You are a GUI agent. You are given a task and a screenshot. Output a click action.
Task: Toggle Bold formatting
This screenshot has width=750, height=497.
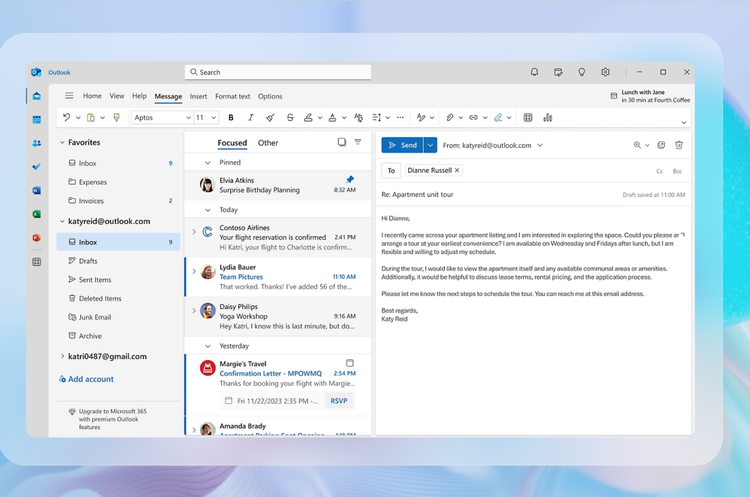[x=231, y=117]
